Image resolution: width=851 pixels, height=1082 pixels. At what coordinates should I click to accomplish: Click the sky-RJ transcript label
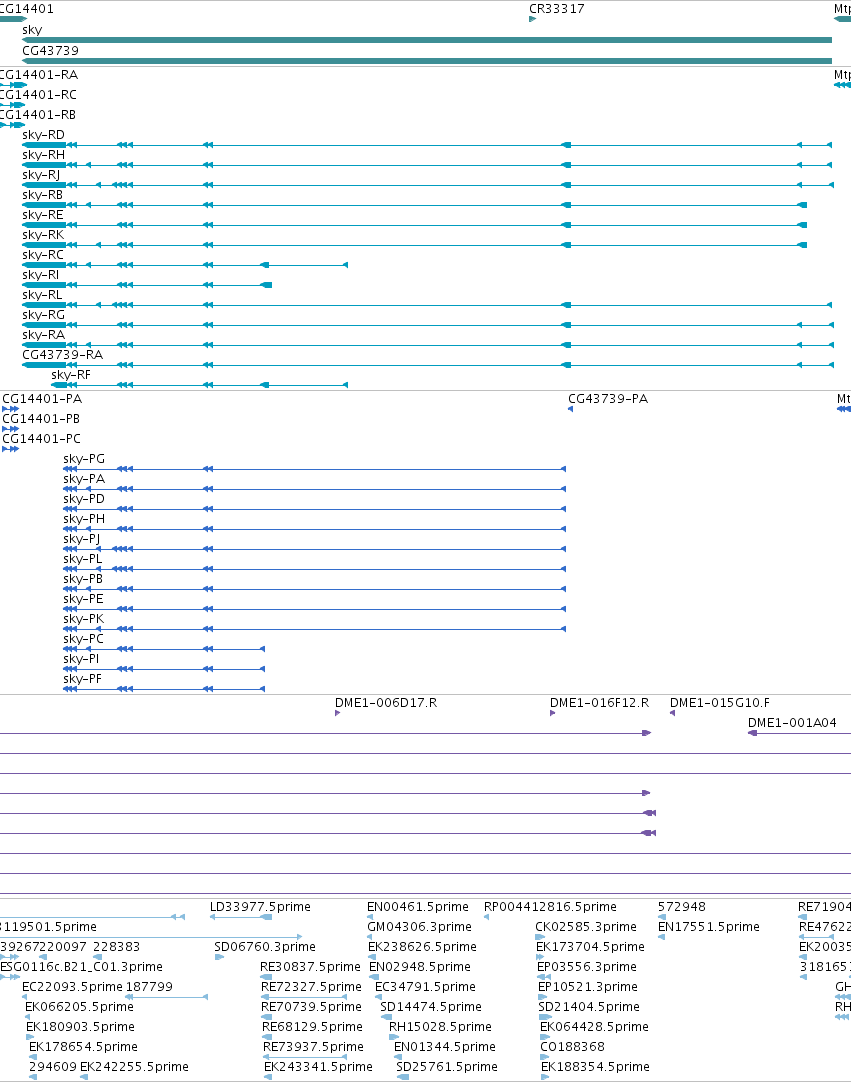click(x=41, y=175)
